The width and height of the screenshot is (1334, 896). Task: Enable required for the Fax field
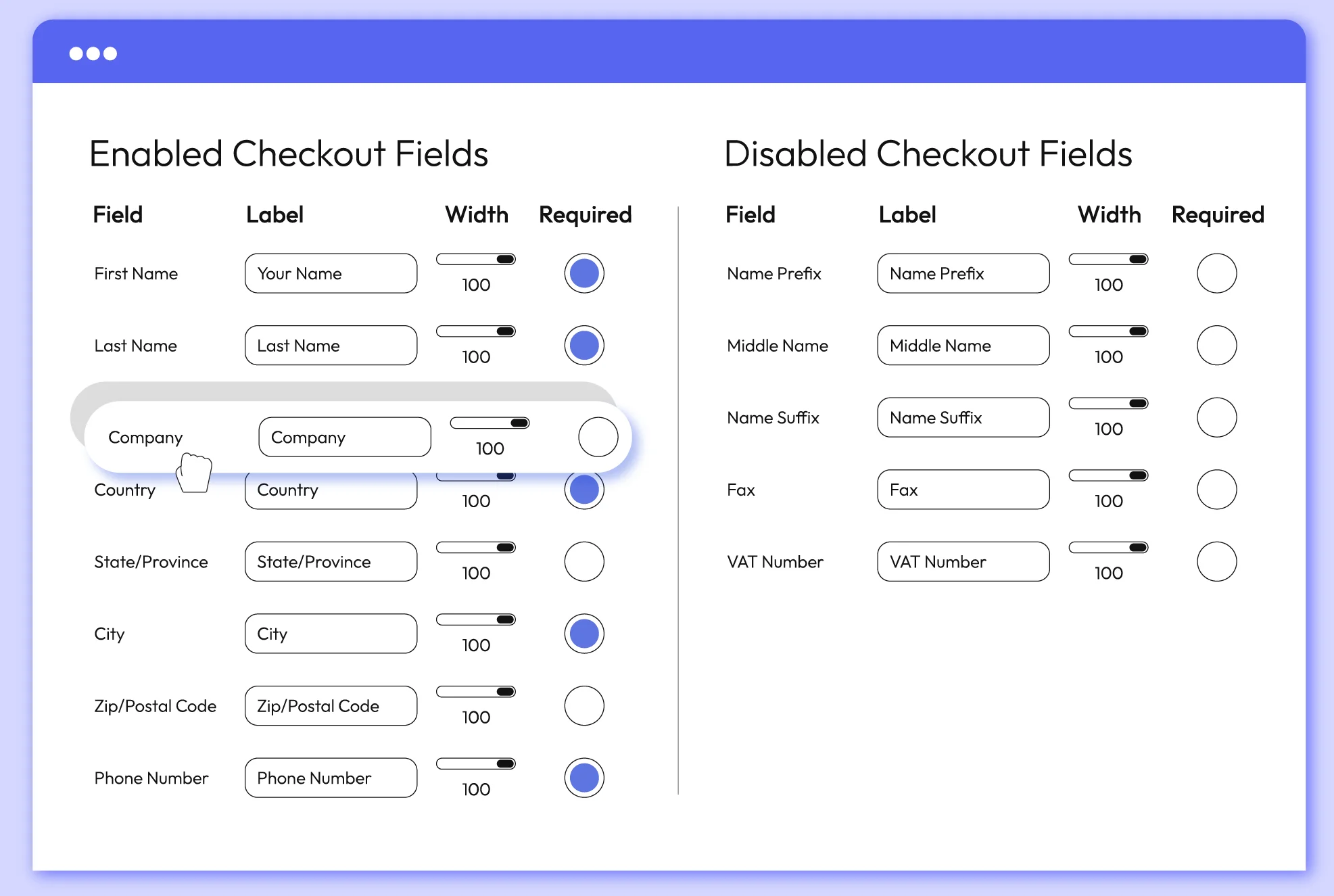(x=1216, y=490)
